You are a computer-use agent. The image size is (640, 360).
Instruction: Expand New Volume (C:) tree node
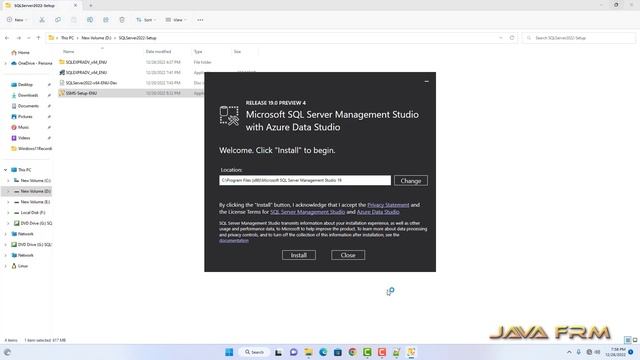[x=8, y=180]
